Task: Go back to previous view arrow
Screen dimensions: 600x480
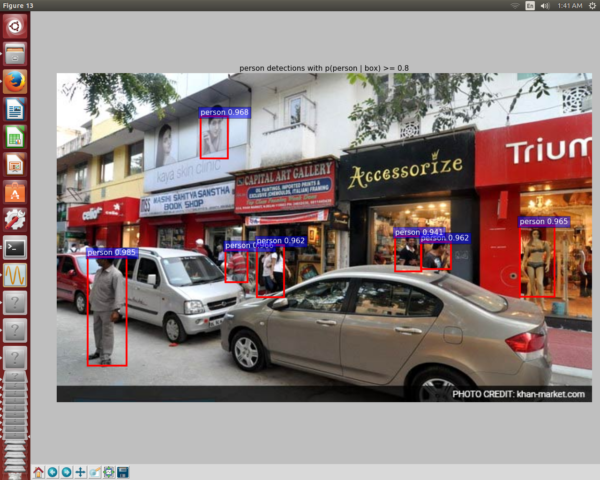Action: click(x=52, y=471)
